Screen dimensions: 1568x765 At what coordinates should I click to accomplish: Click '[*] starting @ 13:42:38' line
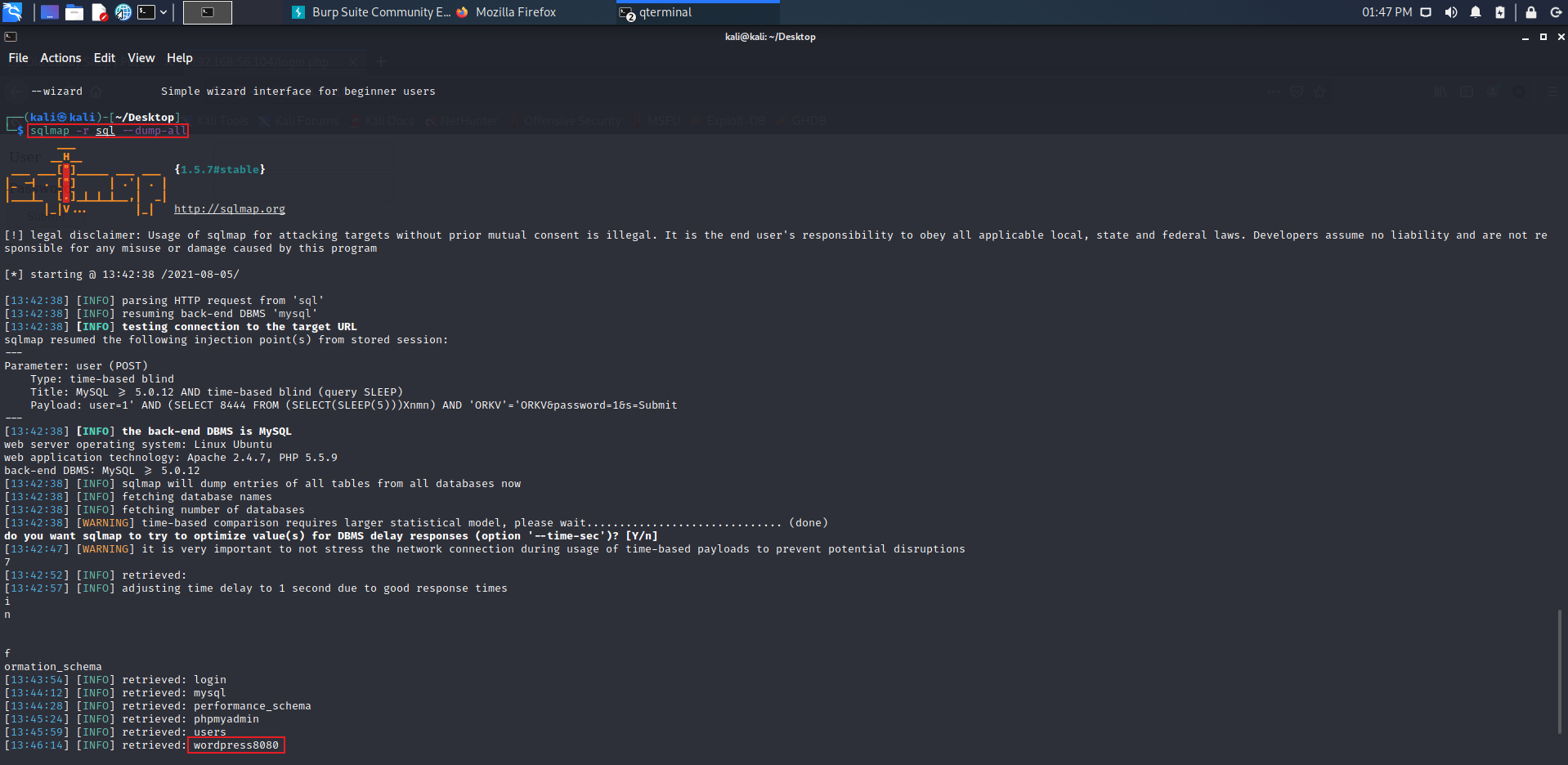tap(122, 275)
